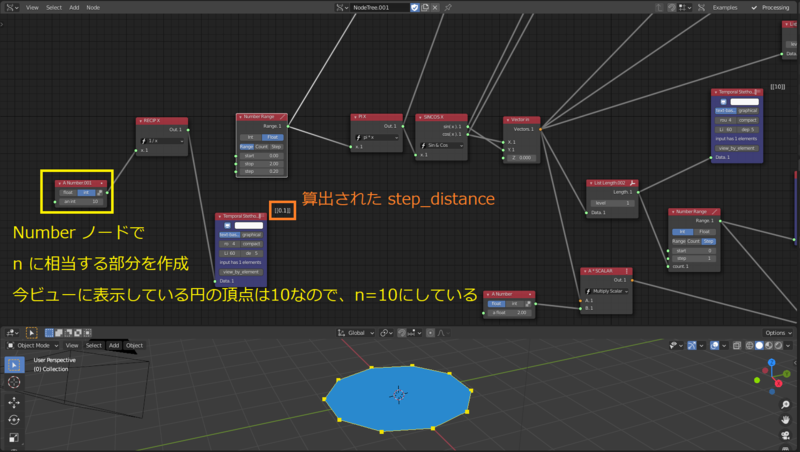Click the random-int icon on A Number.001 node

pos(100,192)
